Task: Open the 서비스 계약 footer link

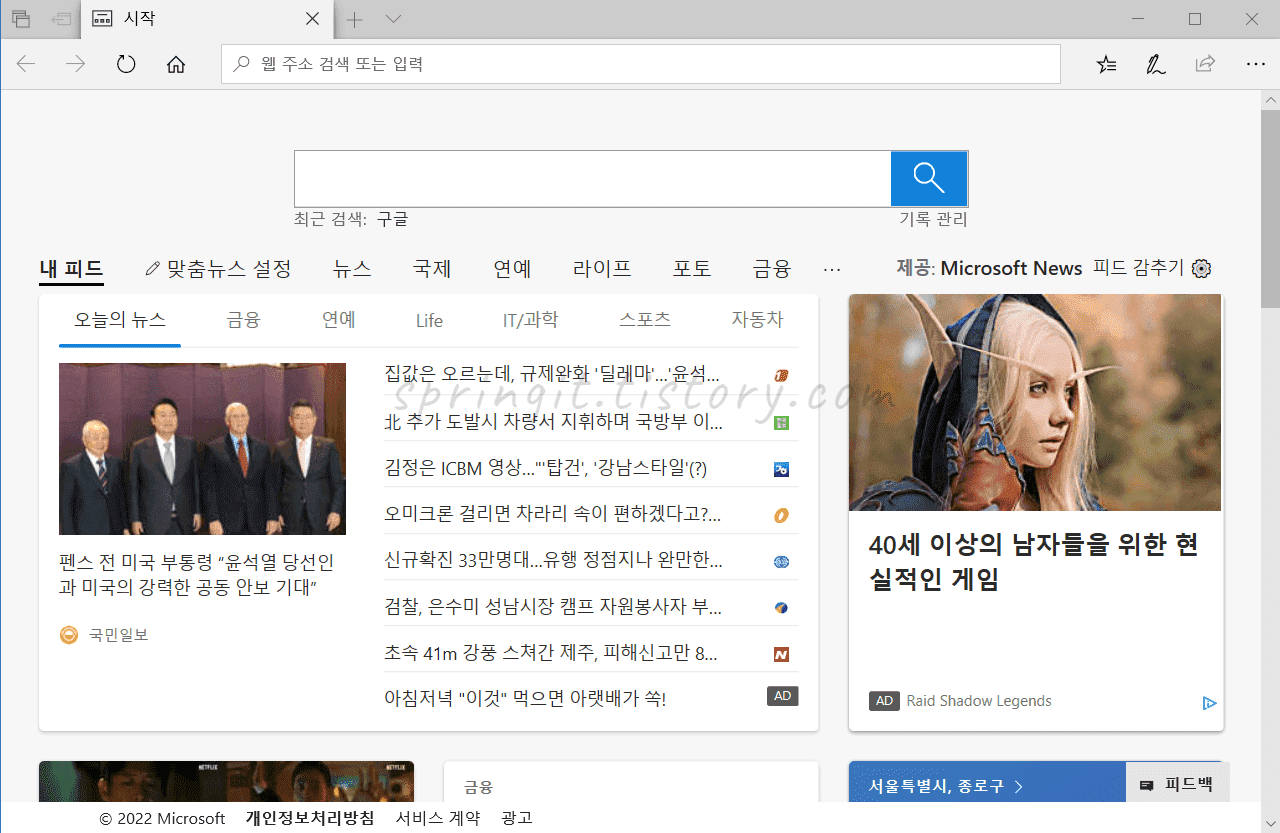Action: pyautogui.click(x=438, y=818)
